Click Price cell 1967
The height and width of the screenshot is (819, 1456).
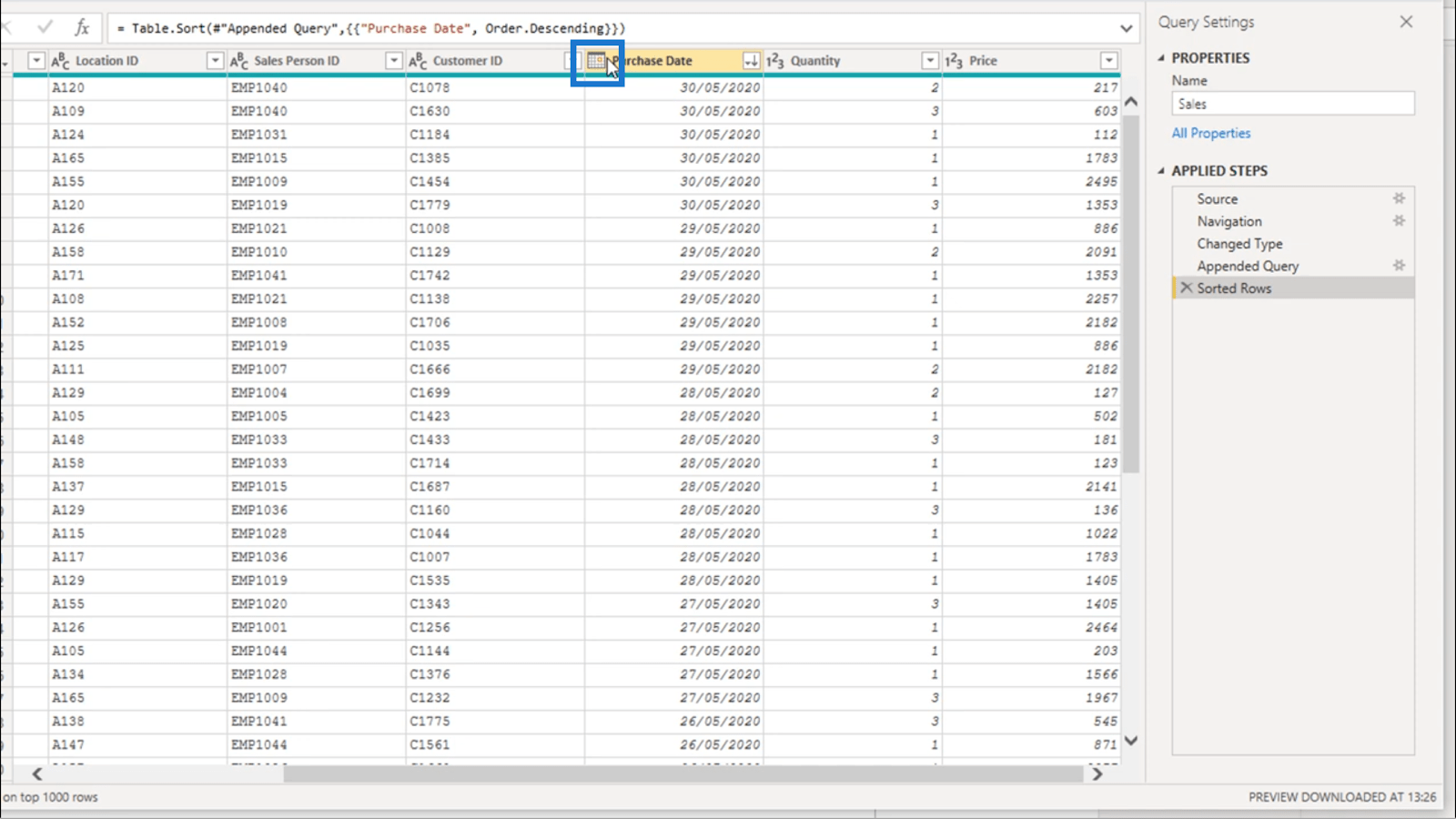(x=1031, y=698)
